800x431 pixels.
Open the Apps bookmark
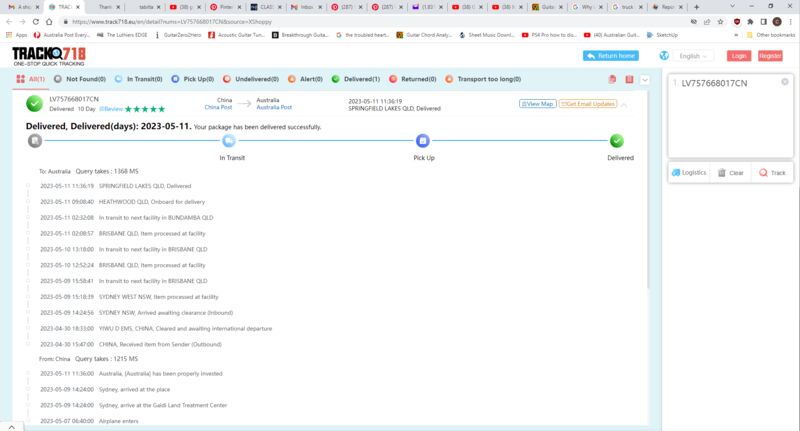16,35
